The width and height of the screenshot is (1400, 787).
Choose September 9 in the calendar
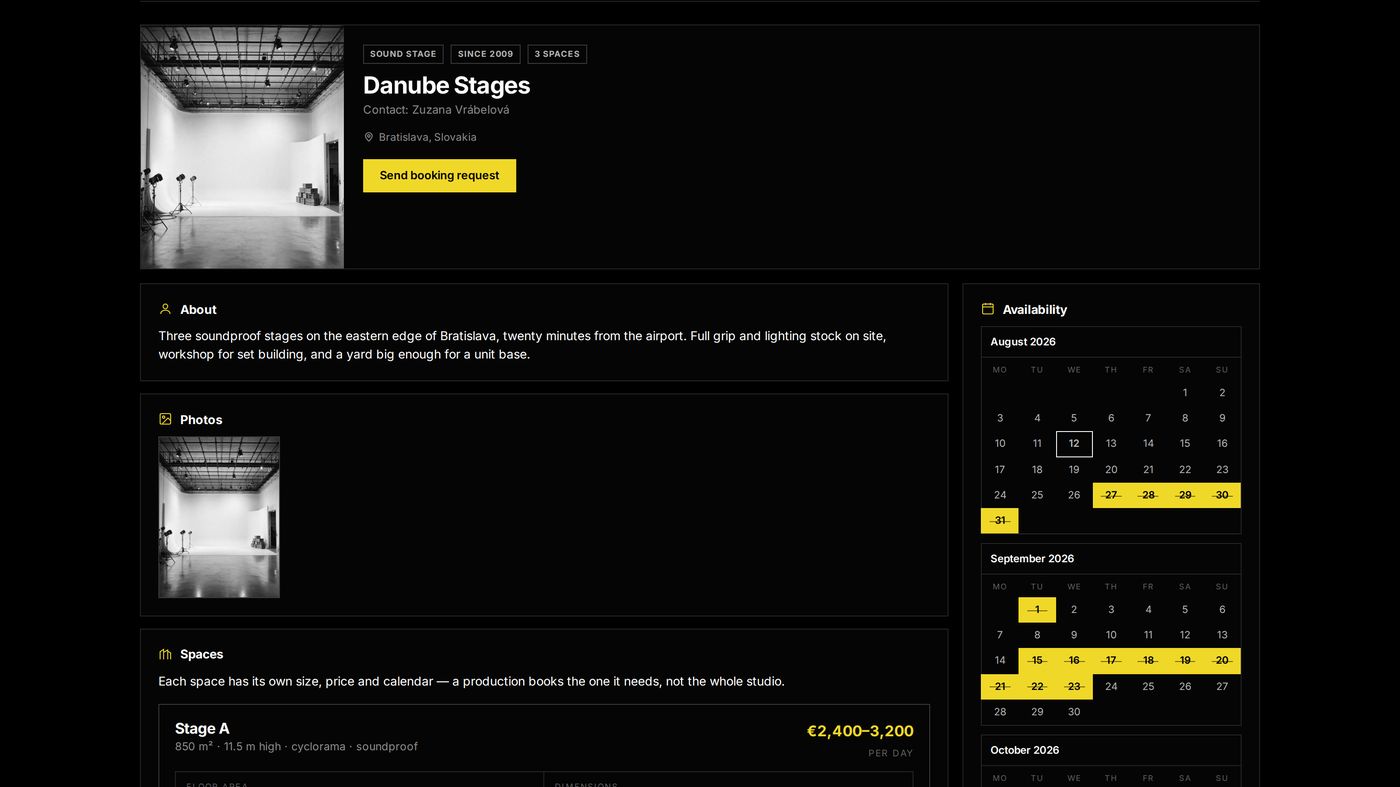pyautogui.click(x=1074, y=635)
